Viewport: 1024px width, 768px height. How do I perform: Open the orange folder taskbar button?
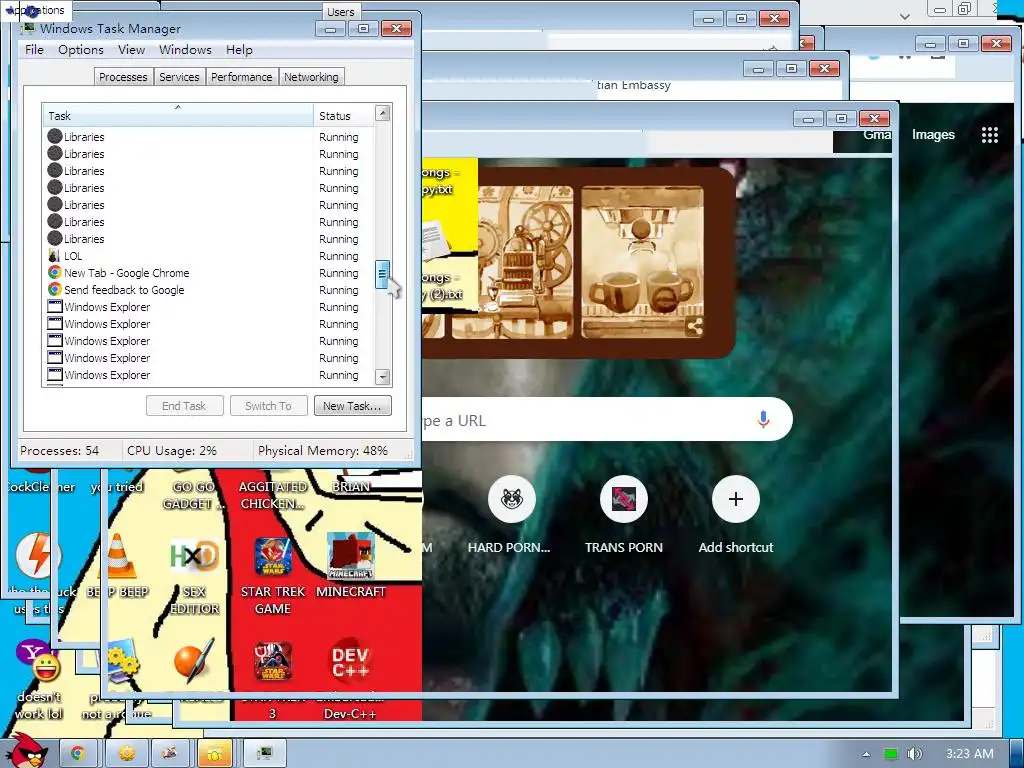(215, 754)
